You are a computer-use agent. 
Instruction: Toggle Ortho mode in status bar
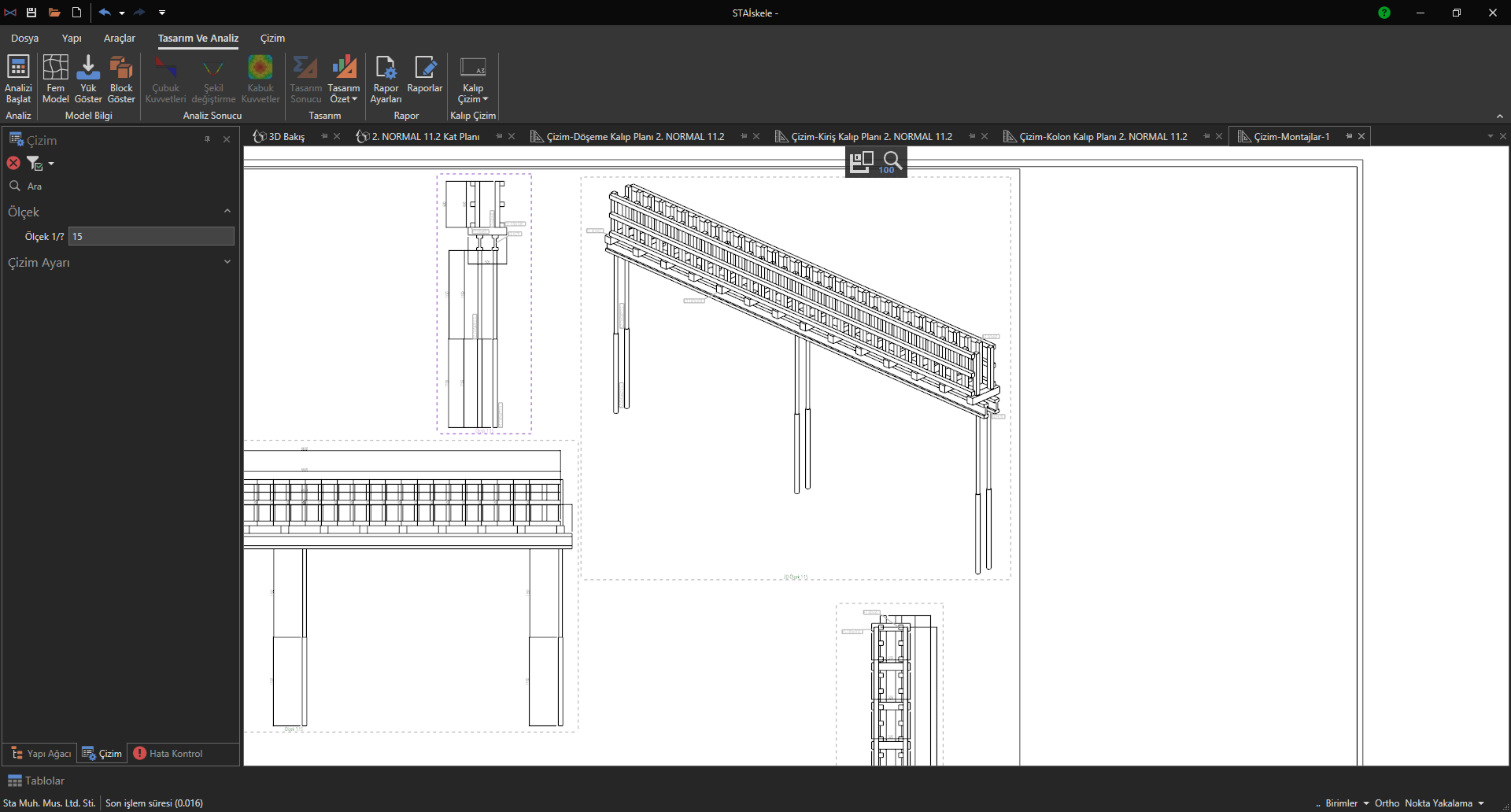point(1387,803)
